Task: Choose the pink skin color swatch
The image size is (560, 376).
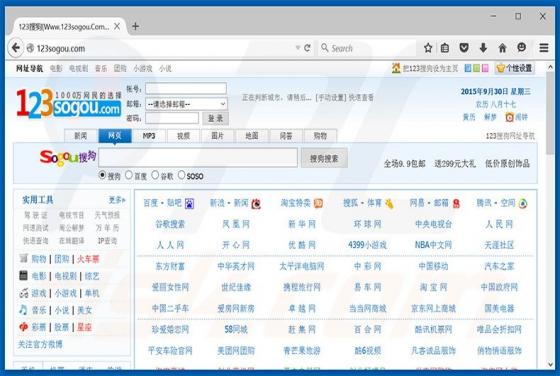Action: pyautogui.click(x=485, y=68)
